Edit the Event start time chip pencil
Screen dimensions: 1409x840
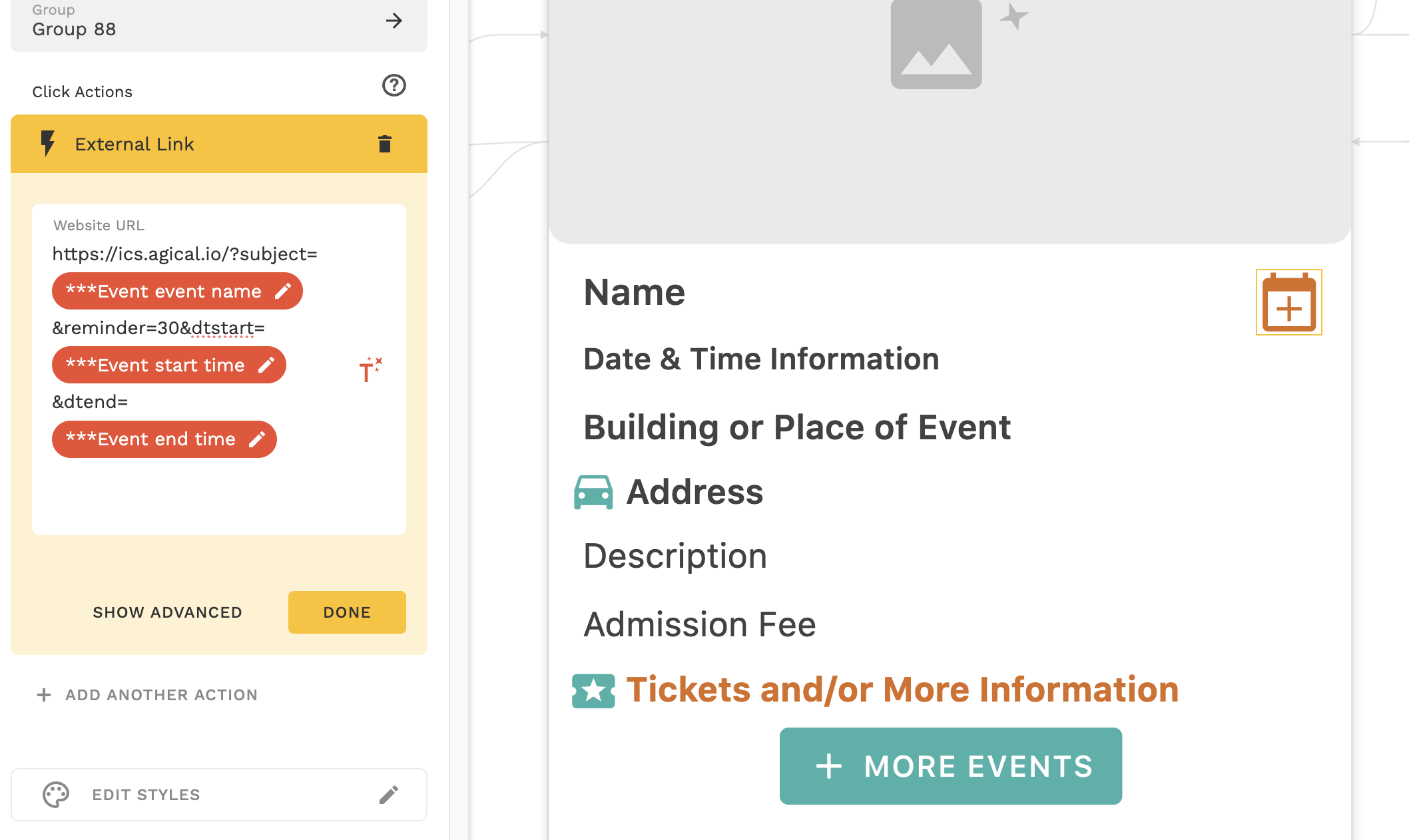pyautogui.click(x=266, y=365)
